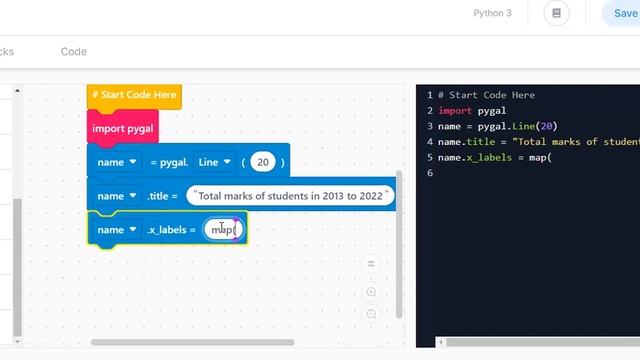Select the Start Code Here block
Viewport: 640px width, 360px height.
[x=134, y=96]
